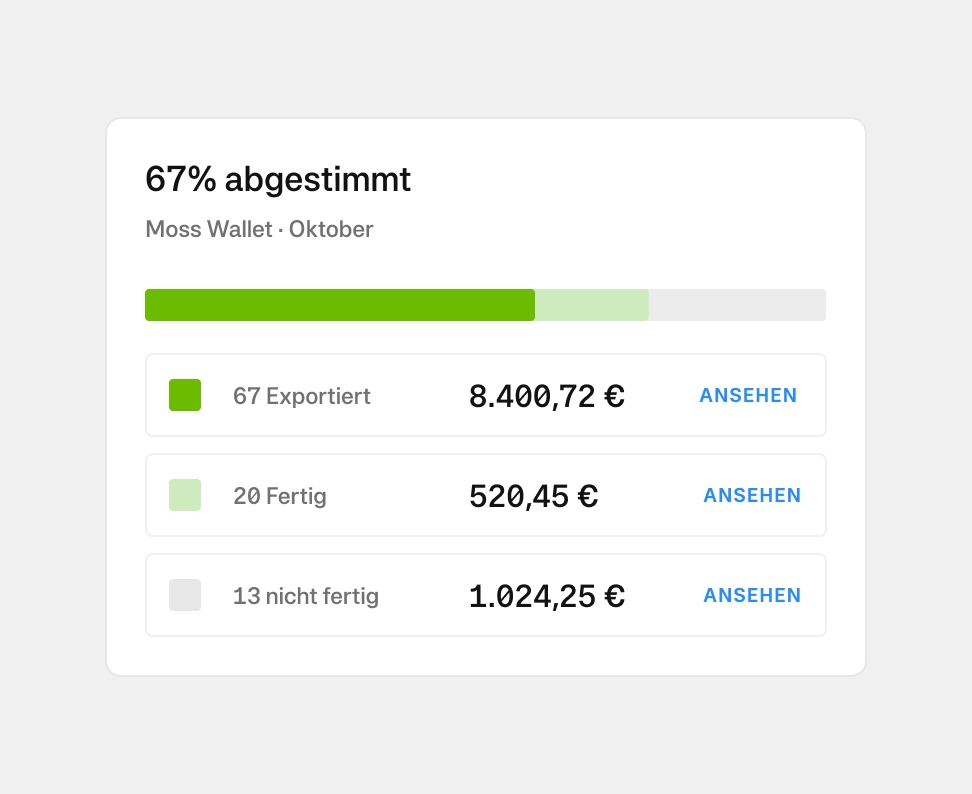Click the dark green Exportiert status square
The image size is (972, 794).
pos(184,395)
